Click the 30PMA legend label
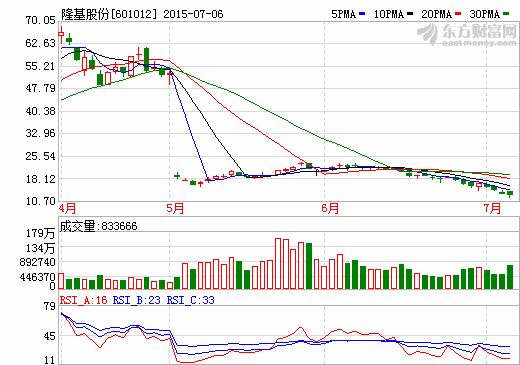This screenshot has width=520, height=365. coord(485,14)
